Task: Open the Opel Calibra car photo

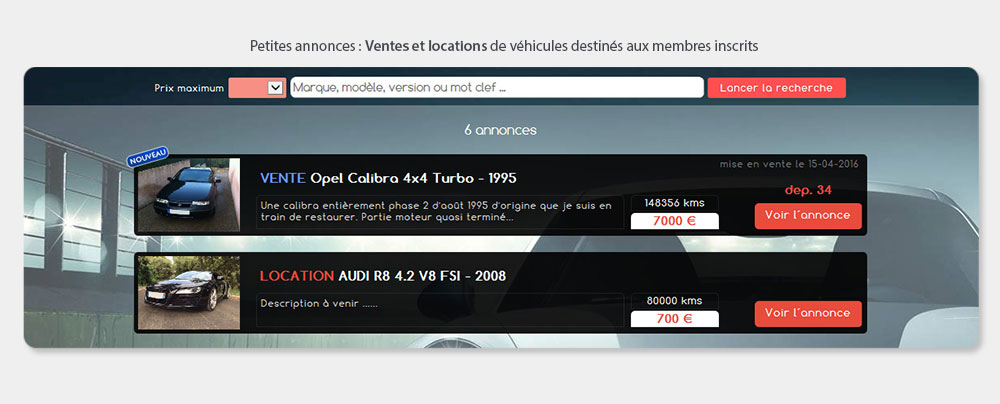Action: click(x=189, y=195)
